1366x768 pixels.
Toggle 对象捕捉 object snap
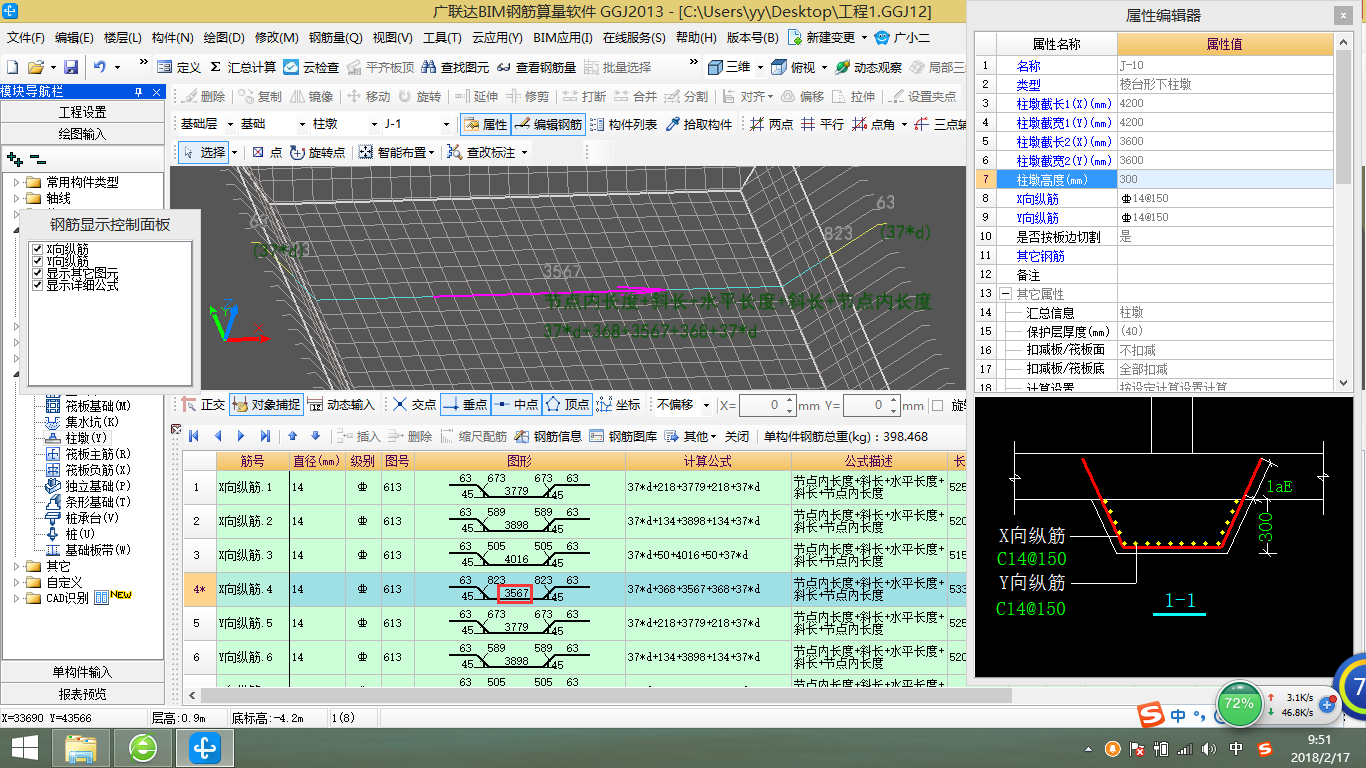266,405
